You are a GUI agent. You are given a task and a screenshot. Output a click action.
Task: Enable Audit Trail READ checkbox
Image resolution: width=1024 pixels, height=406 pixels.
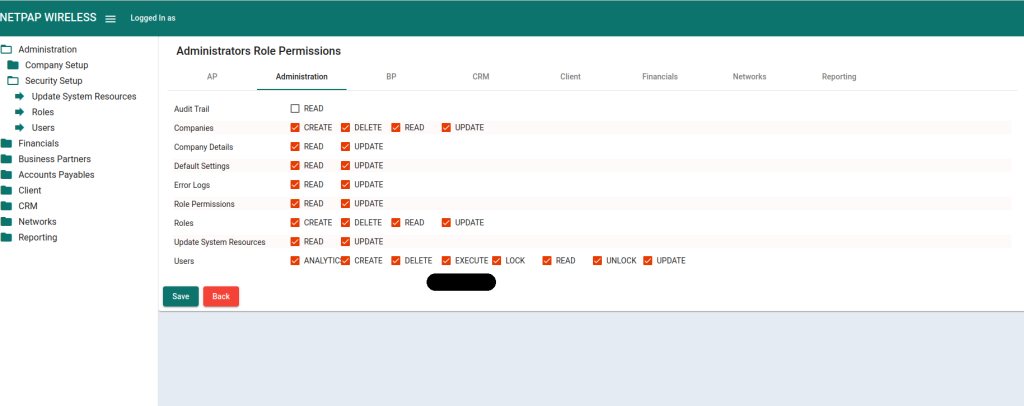click(x=295, y=108)
